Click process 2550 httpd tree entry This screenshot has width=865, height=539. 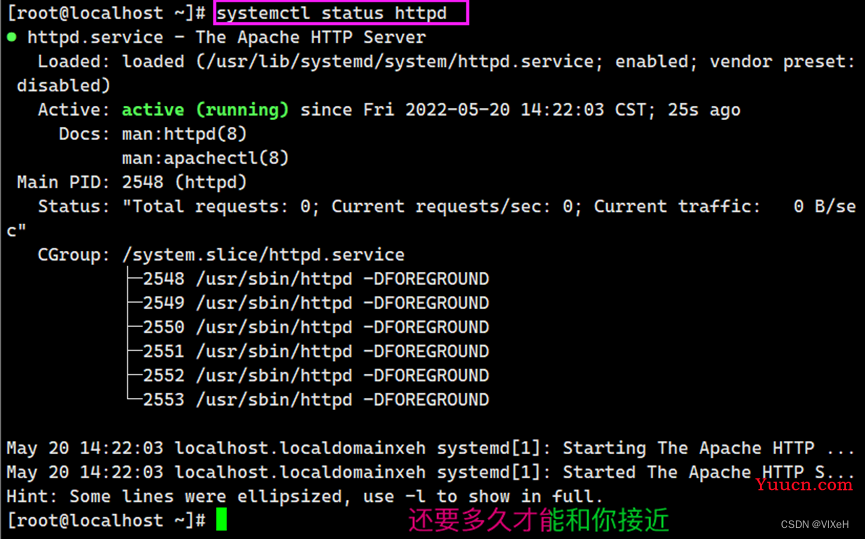(x=316, y=327)
